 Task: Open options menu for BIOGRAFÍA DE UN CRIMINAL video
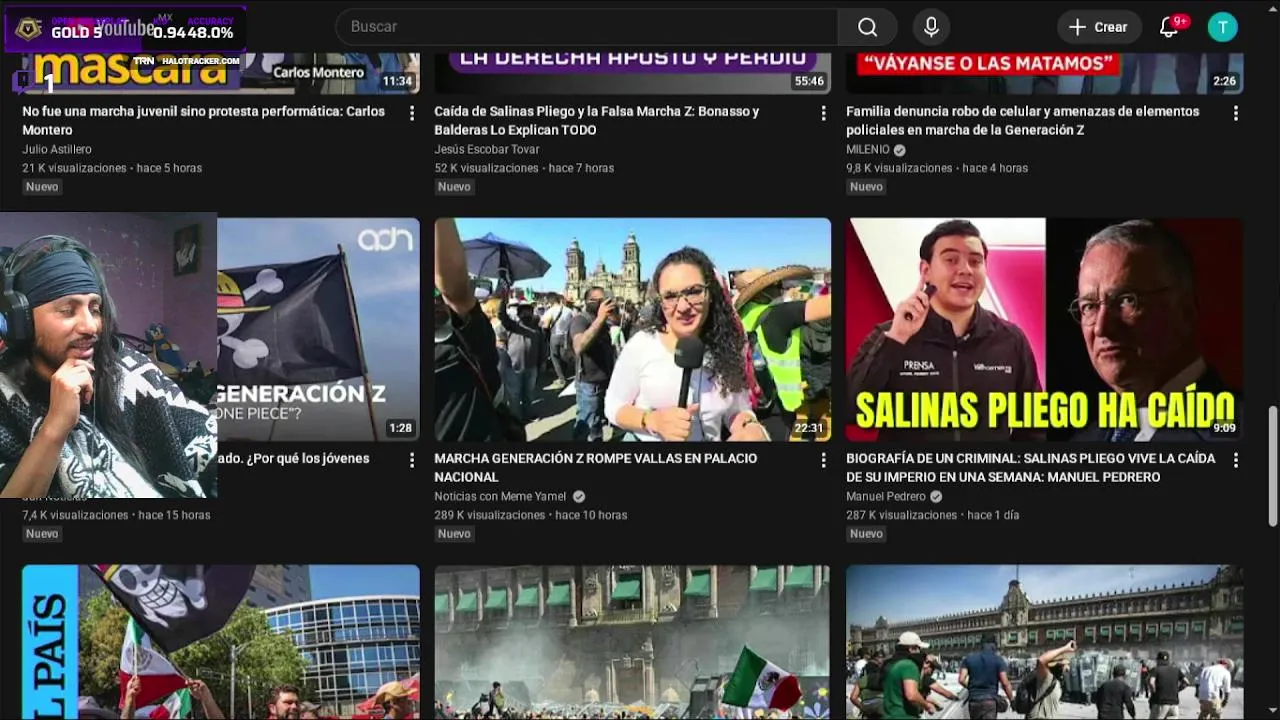[1235, 460]
